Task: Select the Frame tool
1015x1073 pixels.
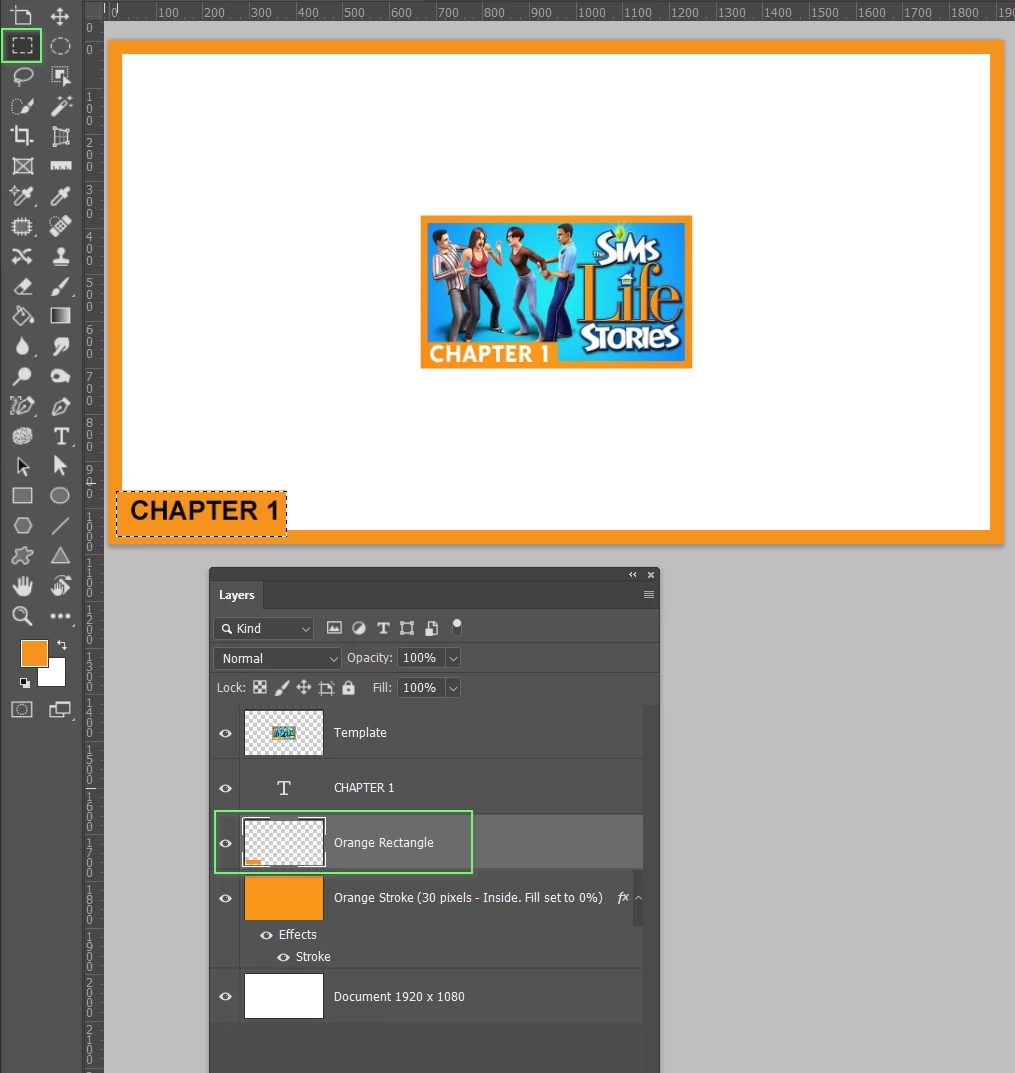Action: click(22, 166)
